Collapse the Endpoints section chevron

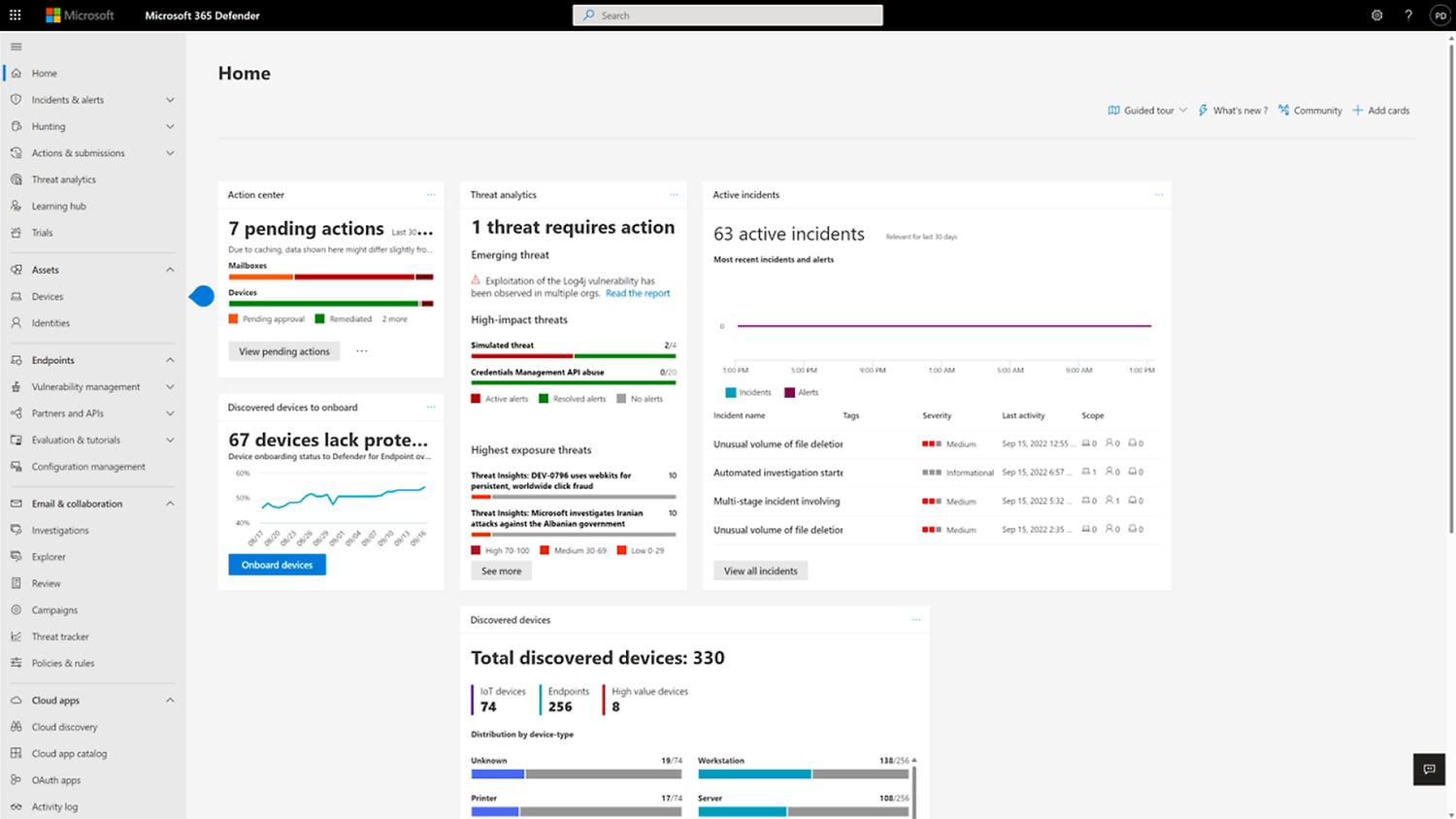click(170, 360)
